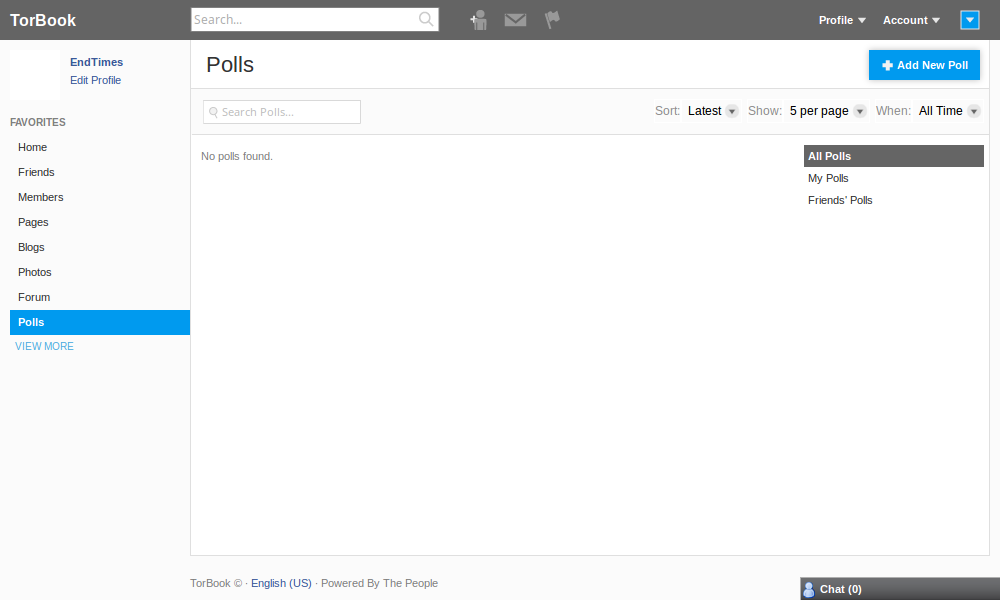The image size is (1000, 600).
Task: Click the Add New Poll button
Action: [x=924, y=65]
